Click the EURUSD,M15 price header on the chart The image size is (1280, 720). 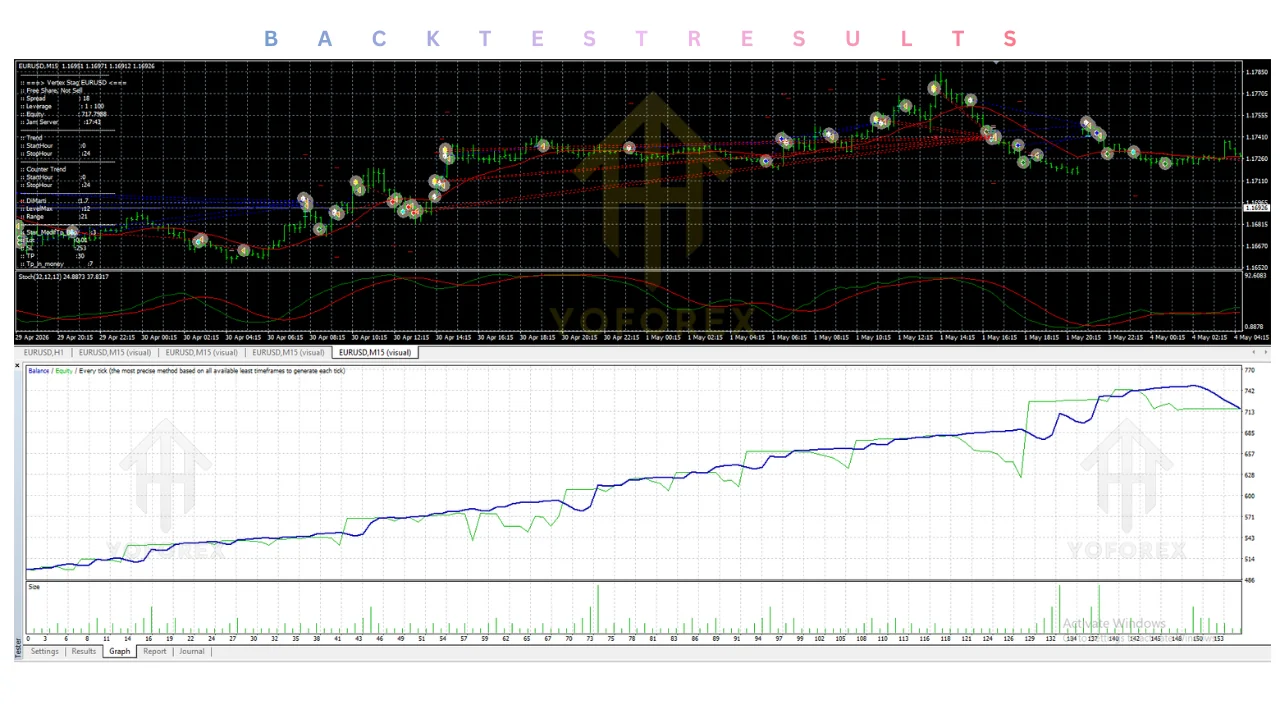(x=86, y=66)
